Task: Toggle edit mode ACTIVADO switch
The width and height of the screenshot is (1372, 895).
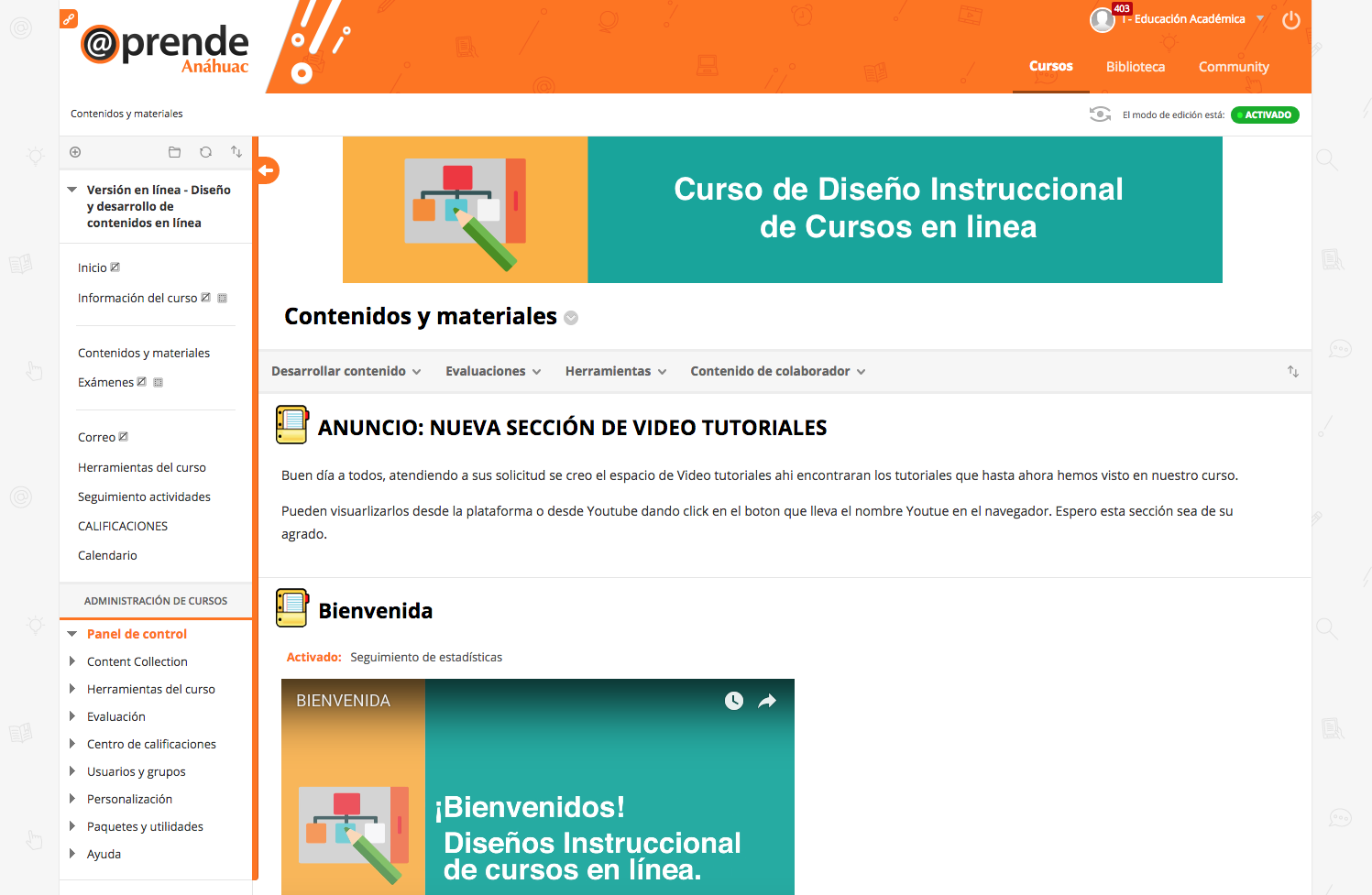Action: 1264,115
